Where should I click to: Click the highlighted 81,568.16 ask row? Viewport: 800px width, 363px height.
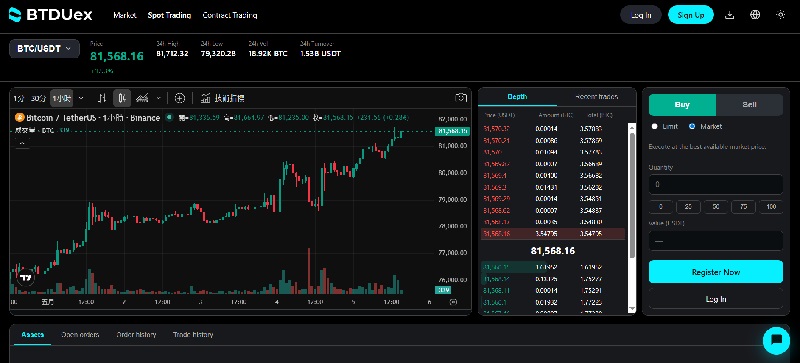tap(553, 234)
